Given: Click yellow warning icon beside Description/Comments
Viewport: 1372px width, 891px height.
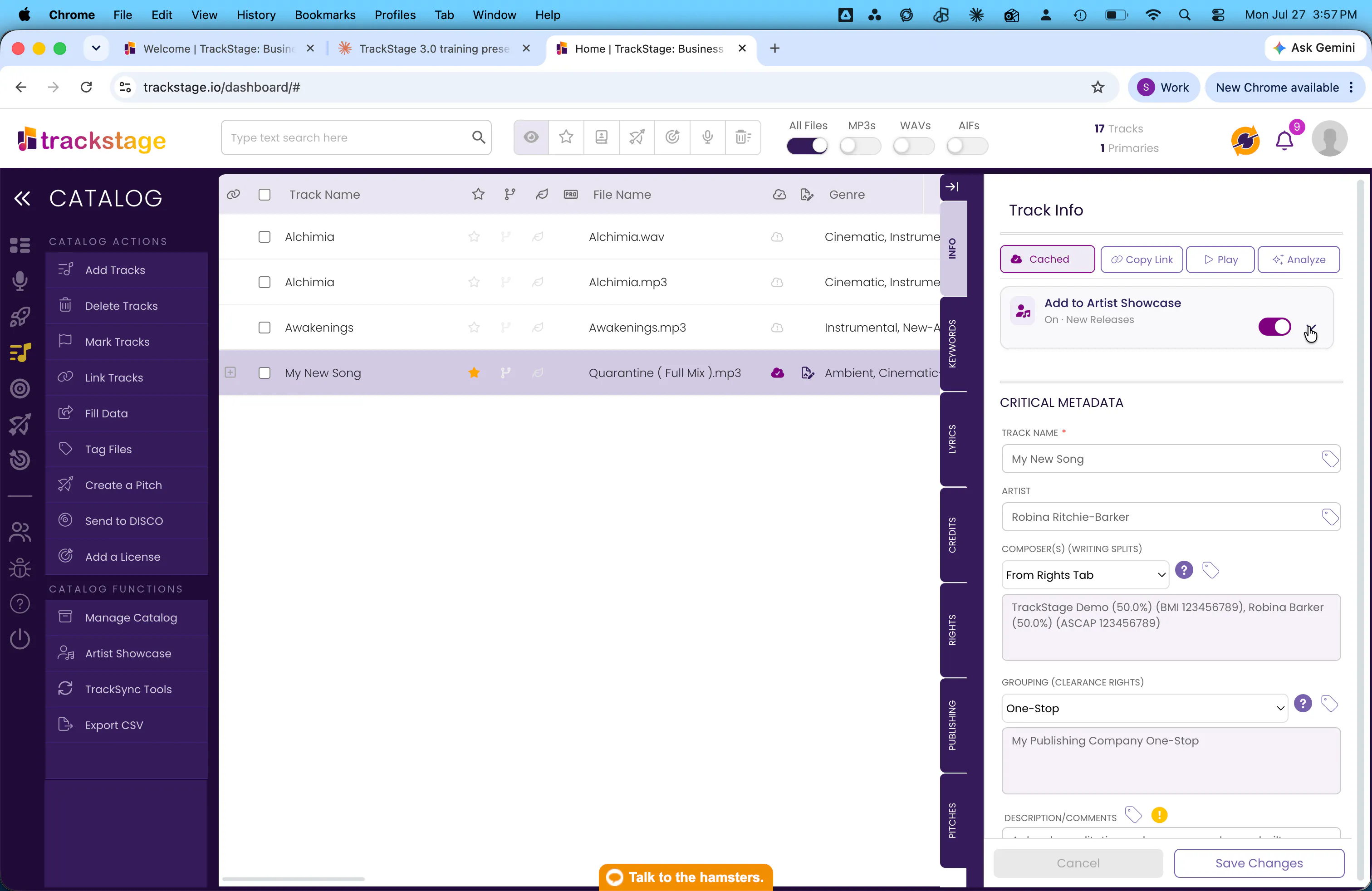Looking at the screenshot, I should (x=1159, y=815).
